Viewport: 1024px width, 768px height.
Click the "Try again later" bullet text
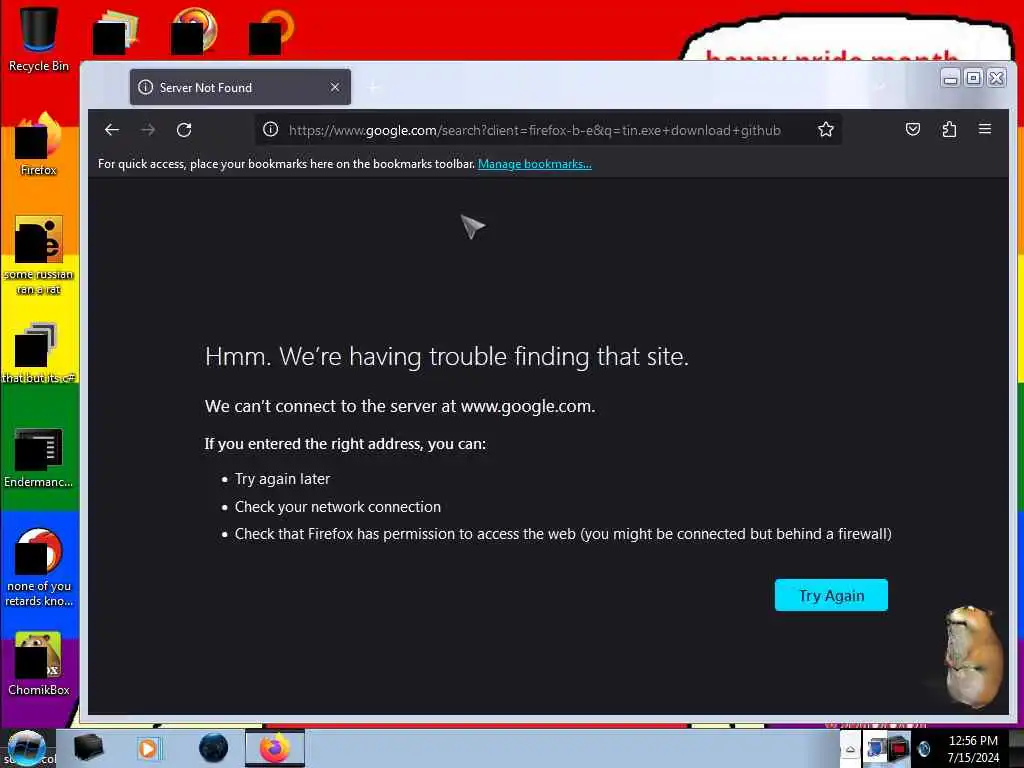point(282,479)
